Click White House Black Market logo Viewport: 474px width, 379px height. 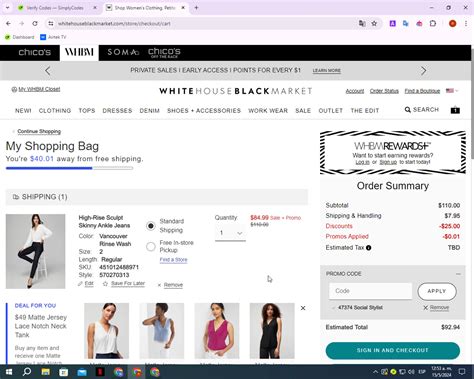pos(236,91)
